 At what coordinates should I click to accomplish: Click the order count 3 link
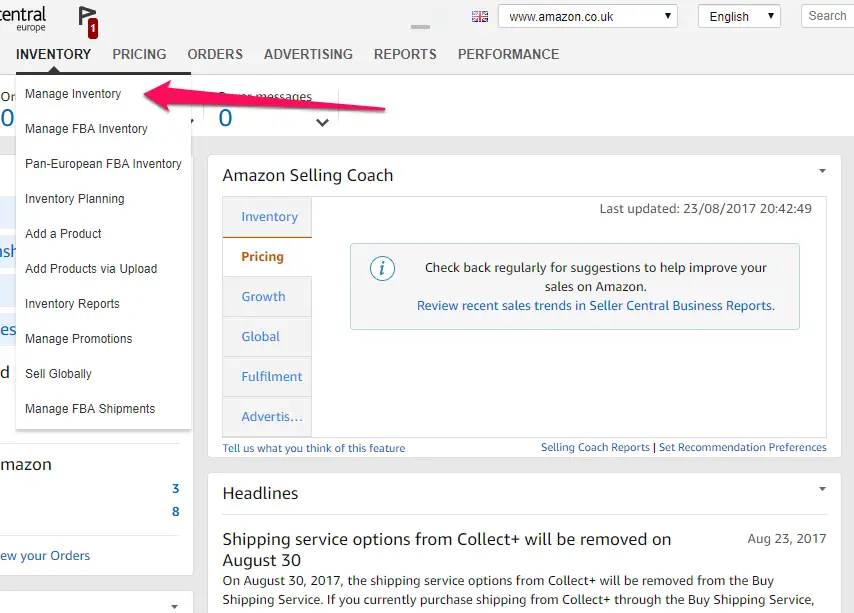pos(175,488)
